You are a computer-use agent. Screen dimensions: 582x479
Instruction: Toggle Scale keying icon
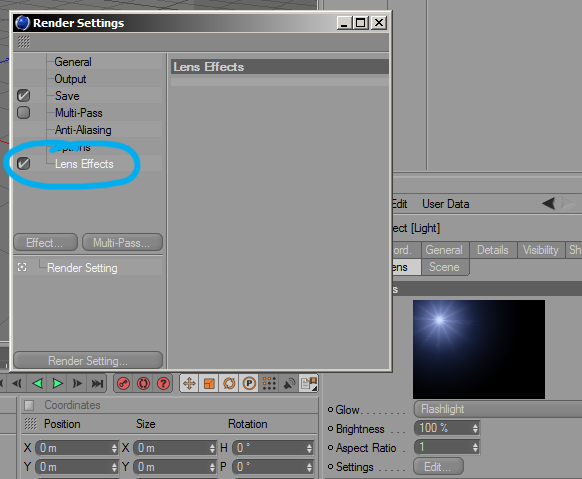[x=209, y=383]
